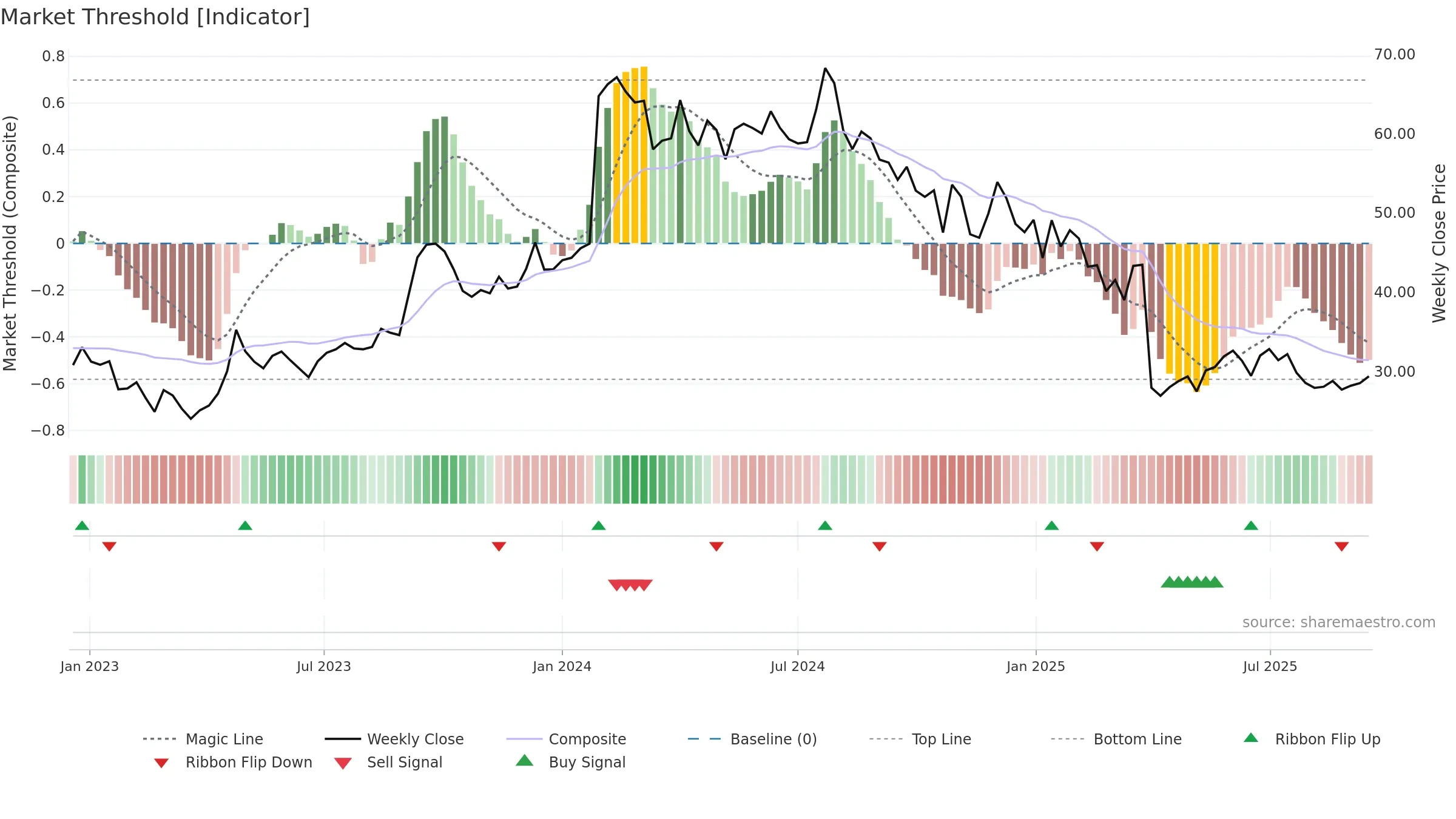The width and height of the screenshot is (1456, 819).
Task: Click the first green flip-up triangle in Dec 2022
Action: [x=82, y=525]
